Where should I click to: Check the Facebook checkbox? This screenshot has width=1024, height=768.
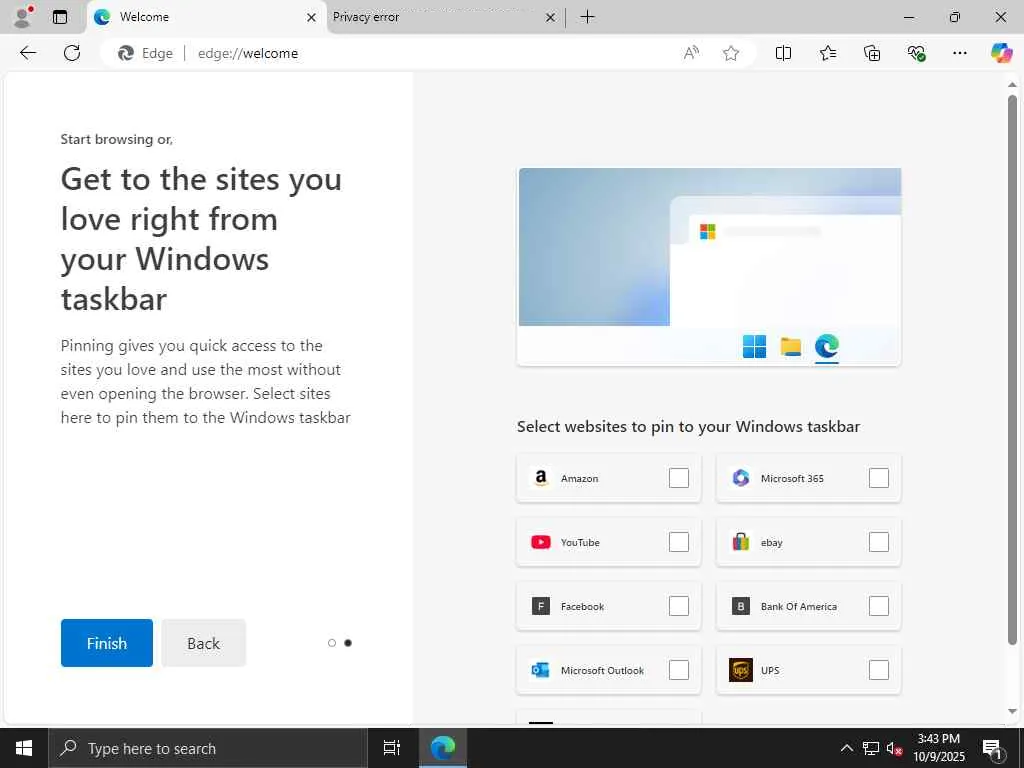pyautogui.click(x=679, y=606)
